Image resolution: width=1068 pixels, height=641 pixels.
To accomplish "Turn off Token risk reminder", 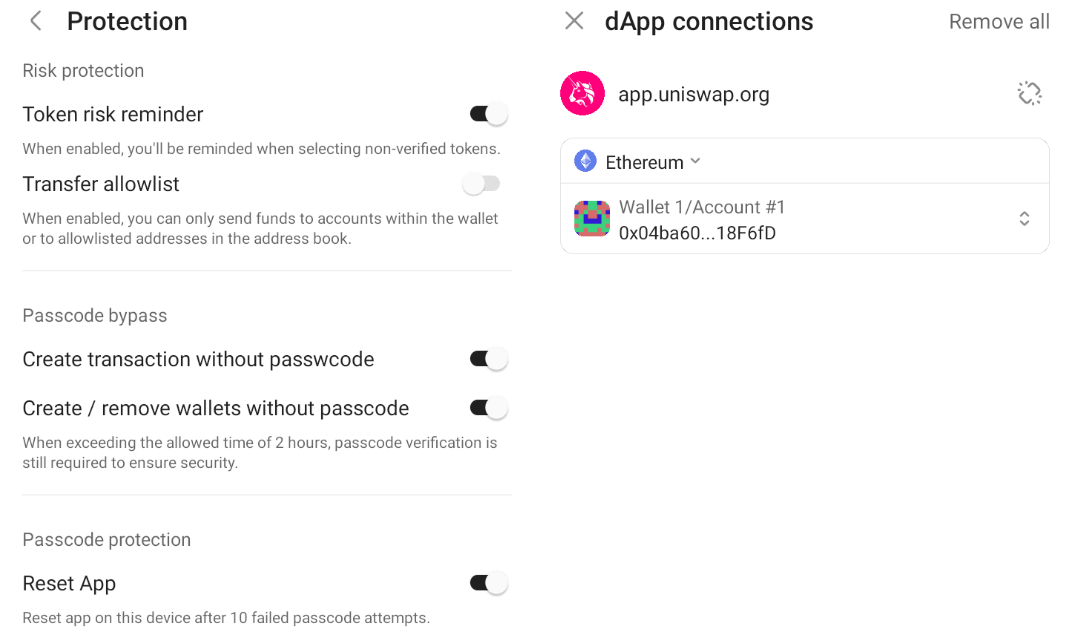I will [488, 114].
